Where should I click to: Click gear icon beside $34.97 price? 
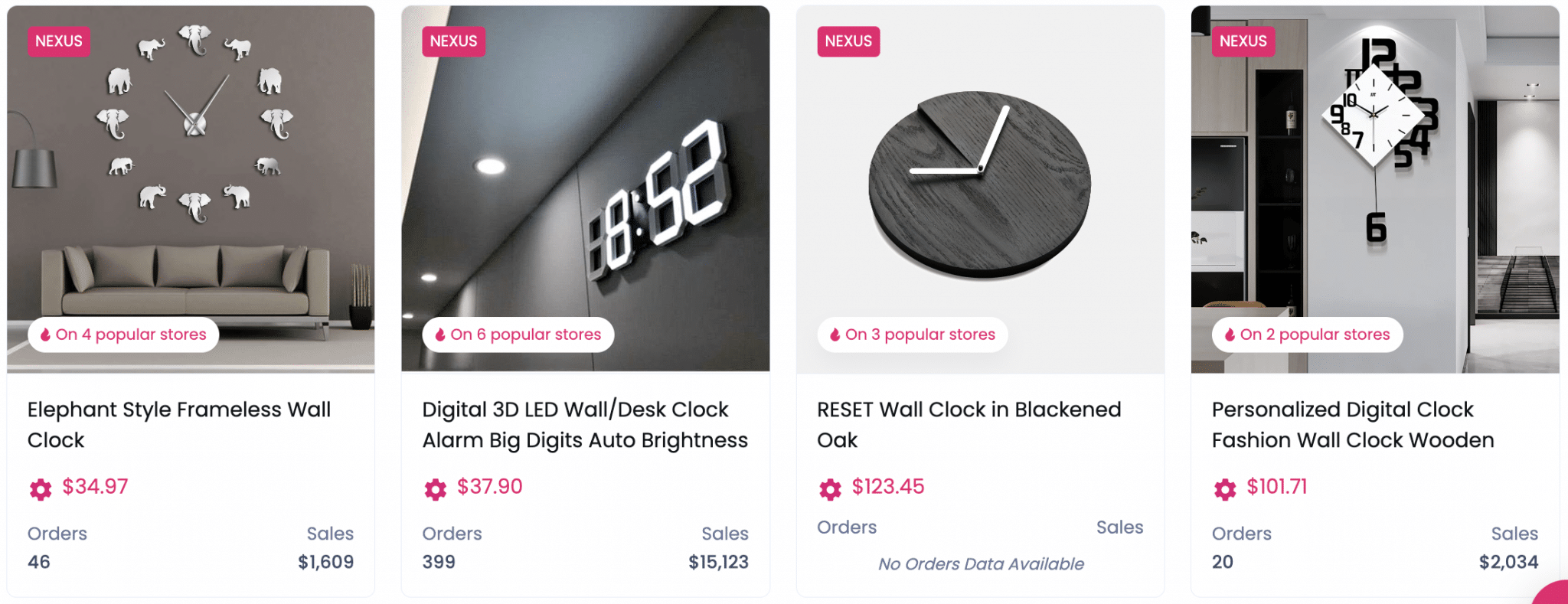[x=41, y=488]
